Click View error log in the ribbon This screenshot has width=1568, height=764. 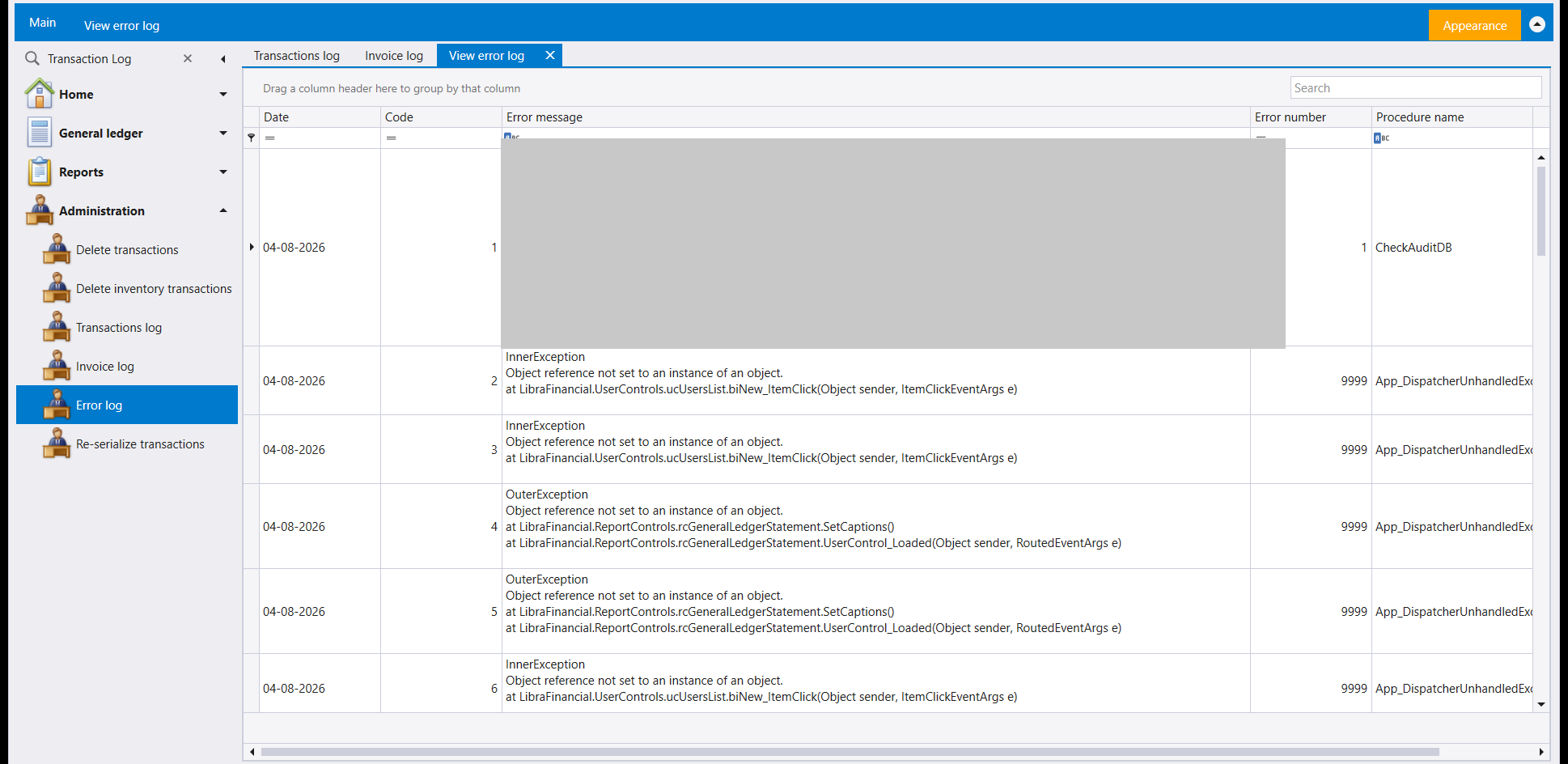(x=121, y=25)
